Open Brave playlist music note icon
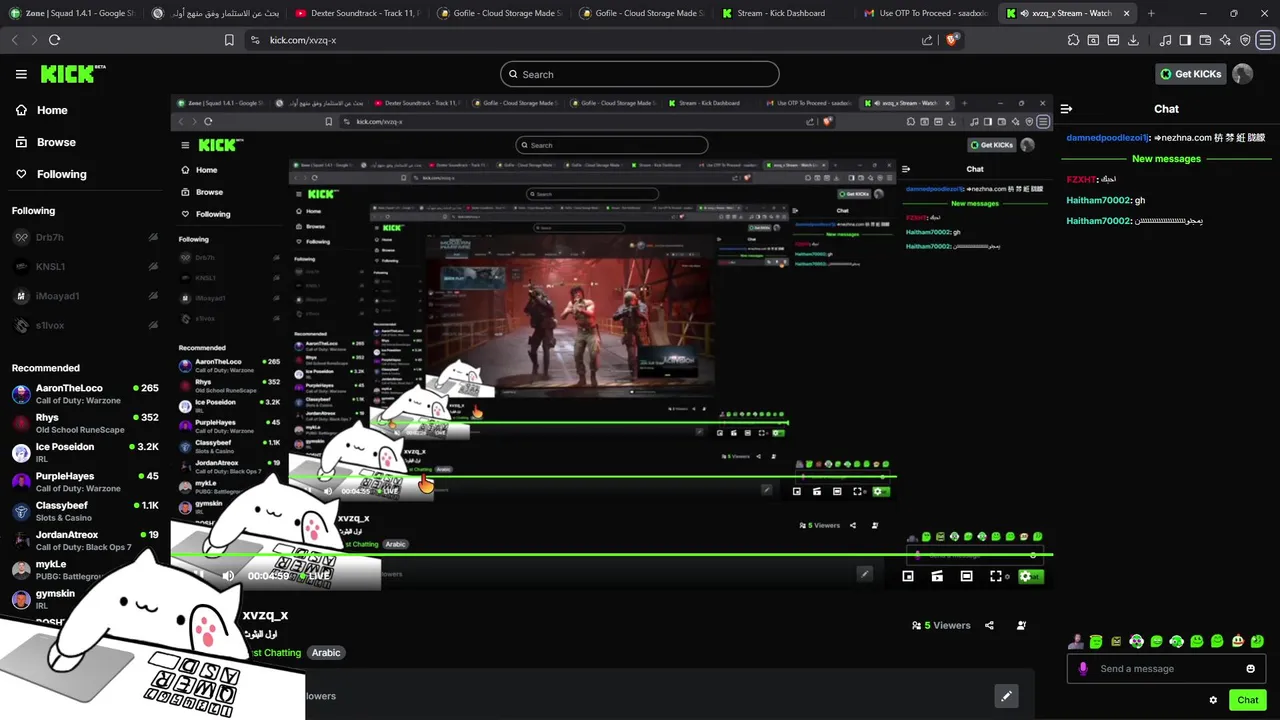Screen dimensions: 1280x720 [1165, 40]
